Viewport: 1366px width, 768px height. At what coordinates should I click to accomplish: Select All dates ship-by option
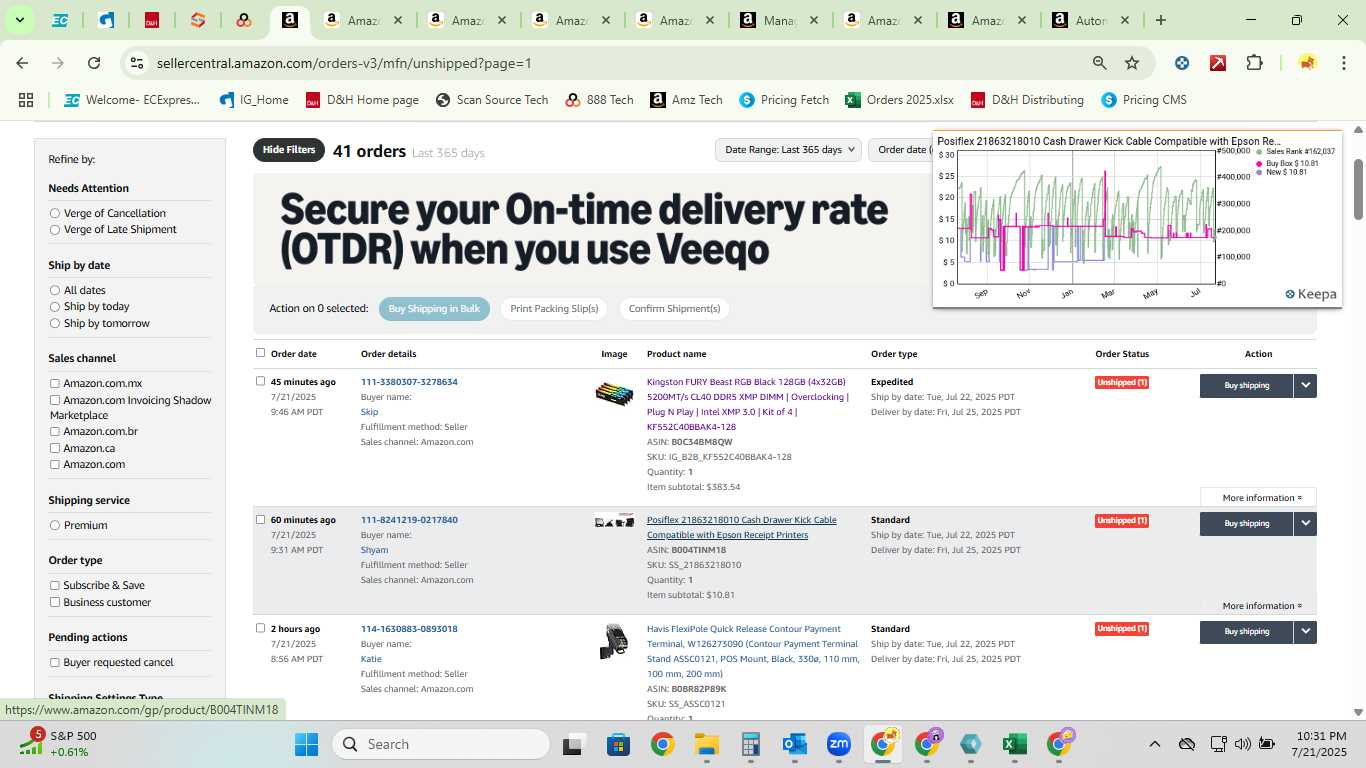55,290
